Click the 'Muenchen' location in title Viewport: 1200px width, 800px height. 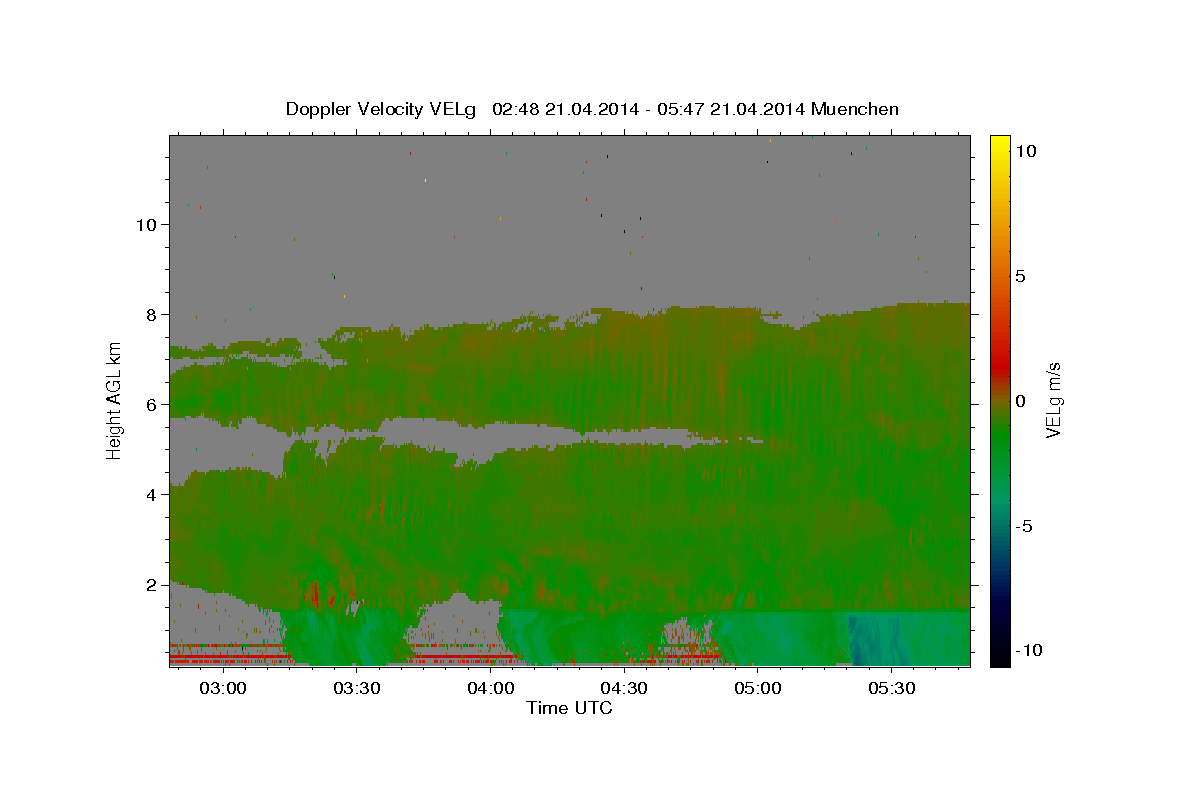pos(855,109)
